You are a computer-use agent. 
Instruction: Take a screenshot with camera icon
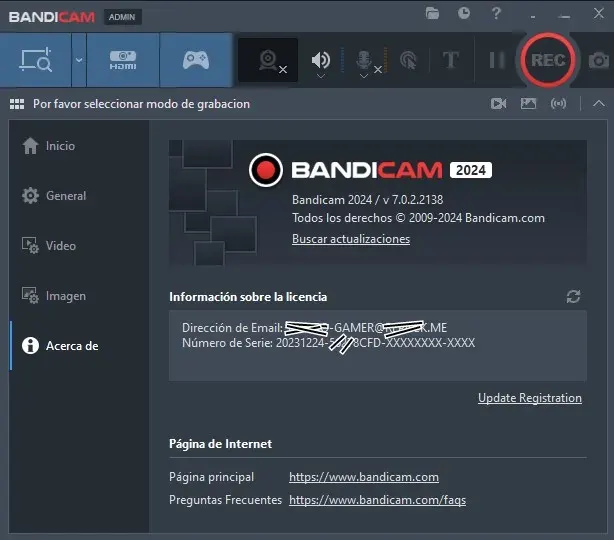click(x=599, y=60)
